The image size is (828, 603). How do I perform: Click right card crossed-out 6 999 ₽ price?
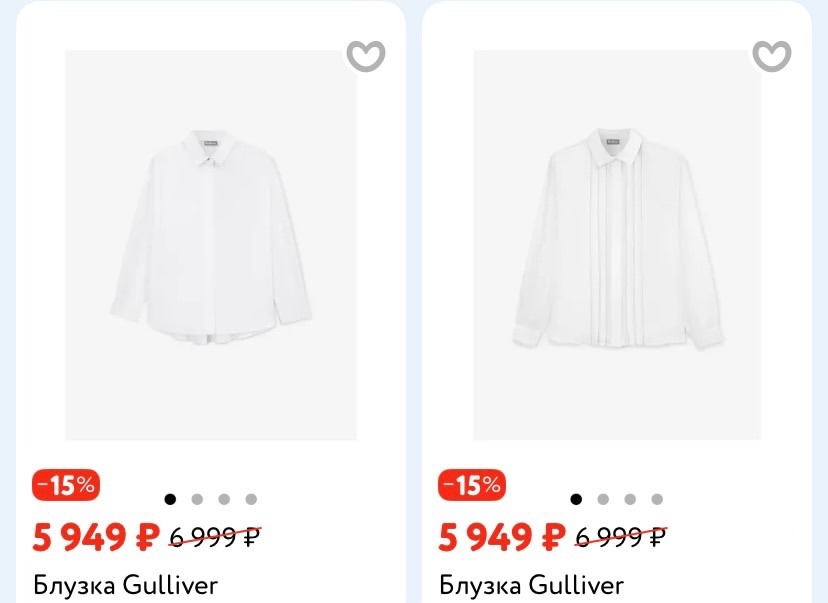[621, 538]
